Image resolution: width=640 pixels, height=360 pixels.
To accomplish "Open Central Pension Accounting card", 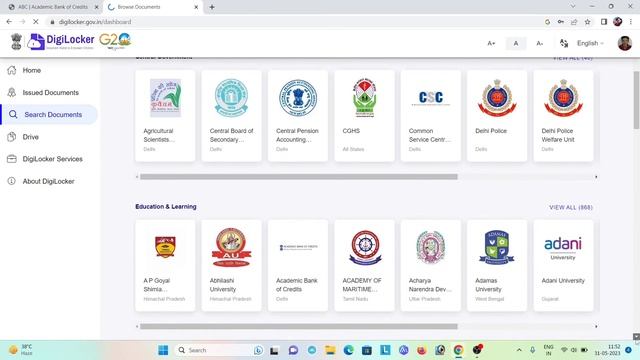I will 298,116.
